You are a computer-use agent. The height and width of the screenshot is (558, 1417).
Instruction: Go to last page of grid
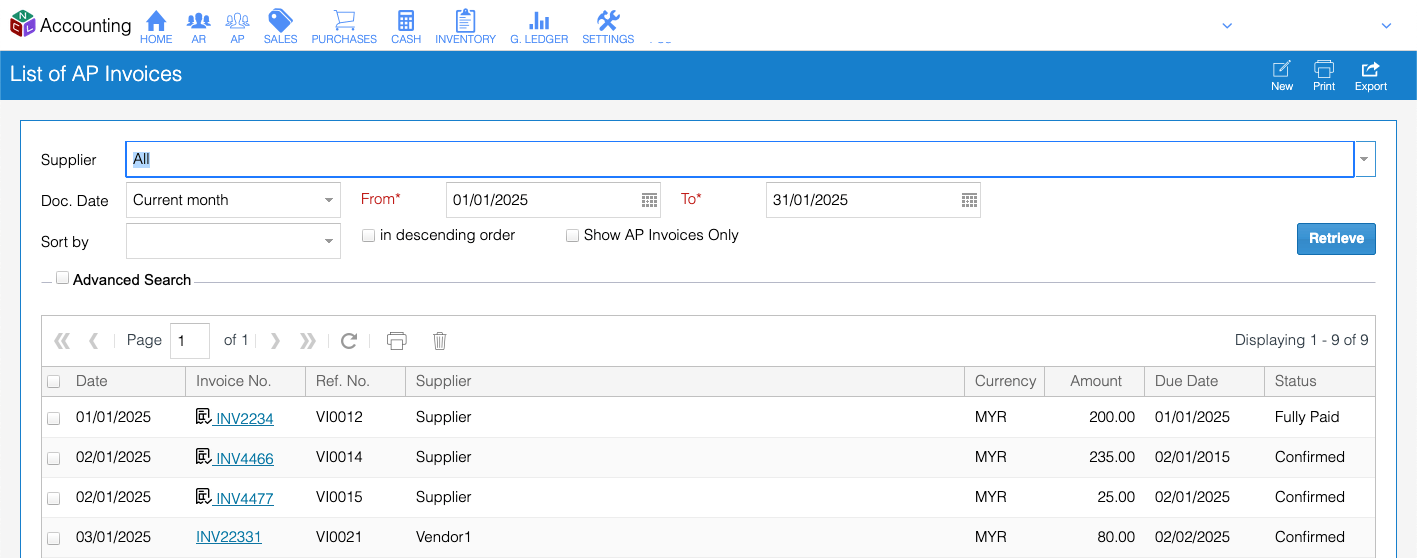point(308,341)
